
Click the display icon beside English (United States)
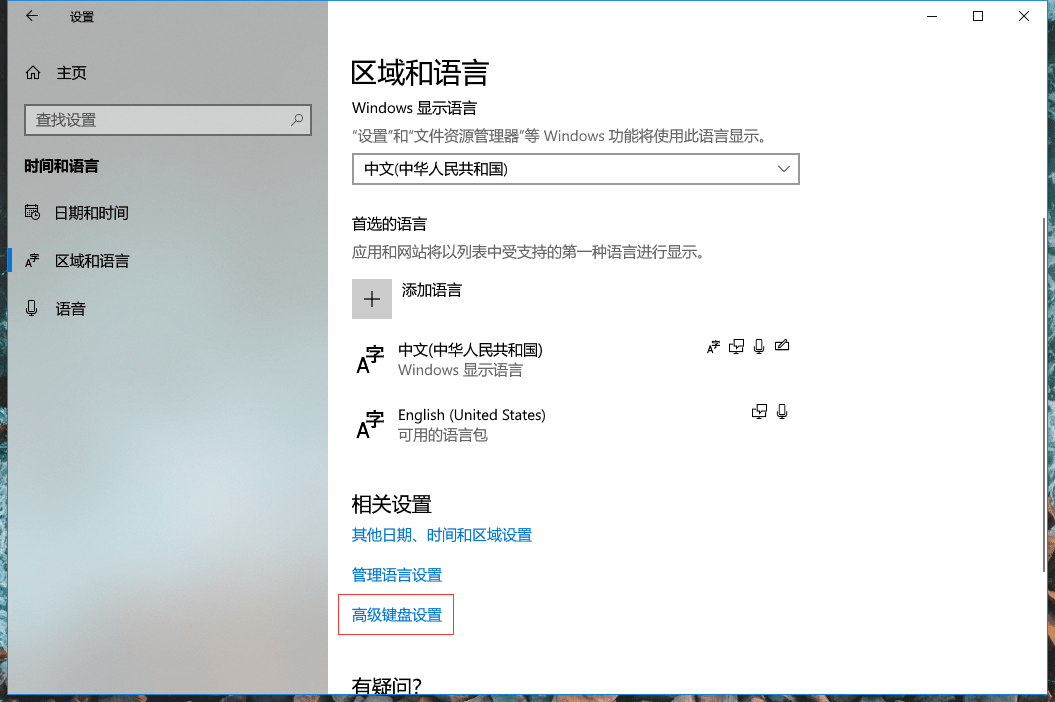tap(759, 411)
